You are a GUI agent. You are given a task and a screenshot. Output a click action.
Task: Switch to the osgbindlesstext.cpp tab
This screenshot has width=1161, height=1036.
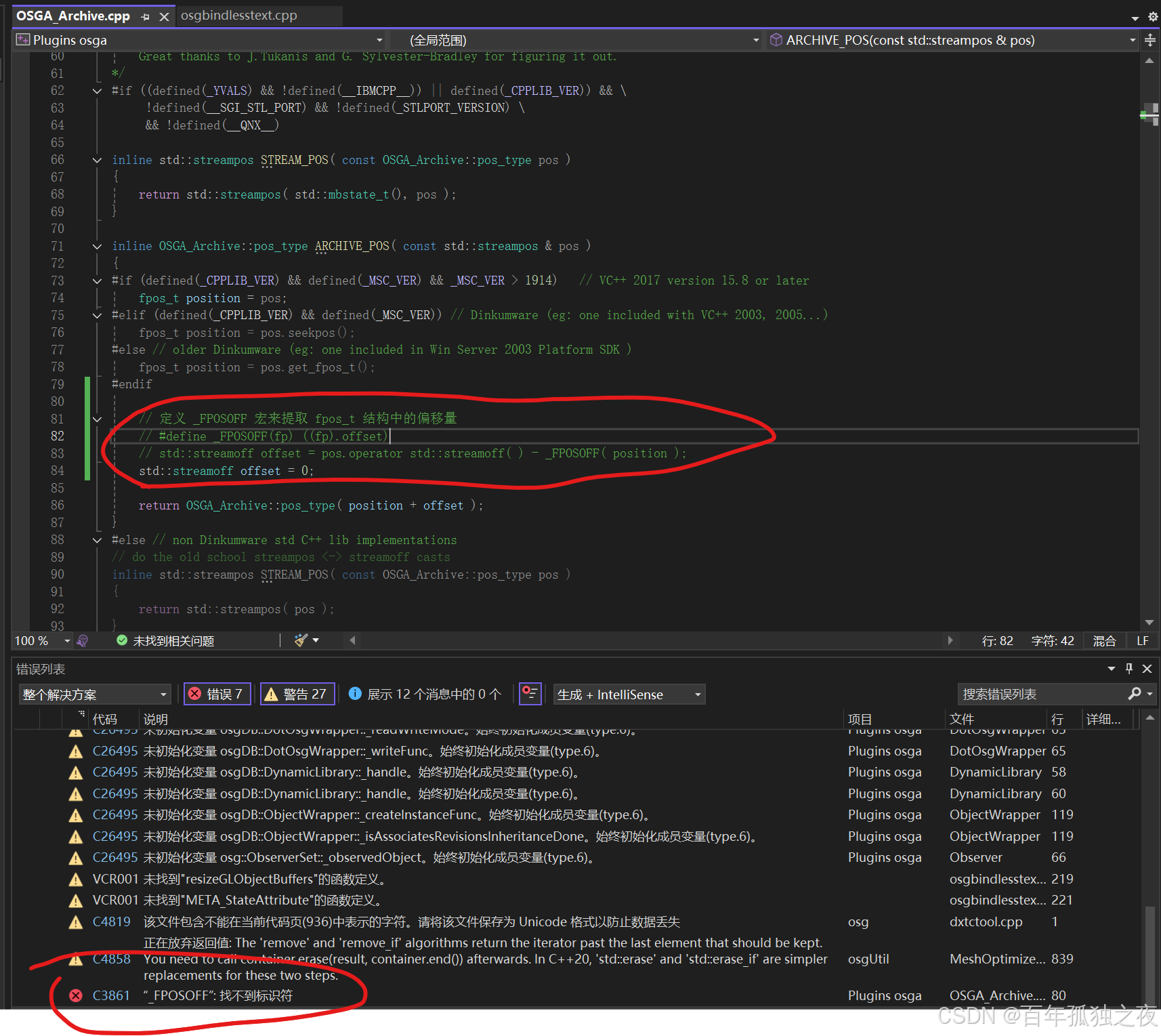[238, 16]
